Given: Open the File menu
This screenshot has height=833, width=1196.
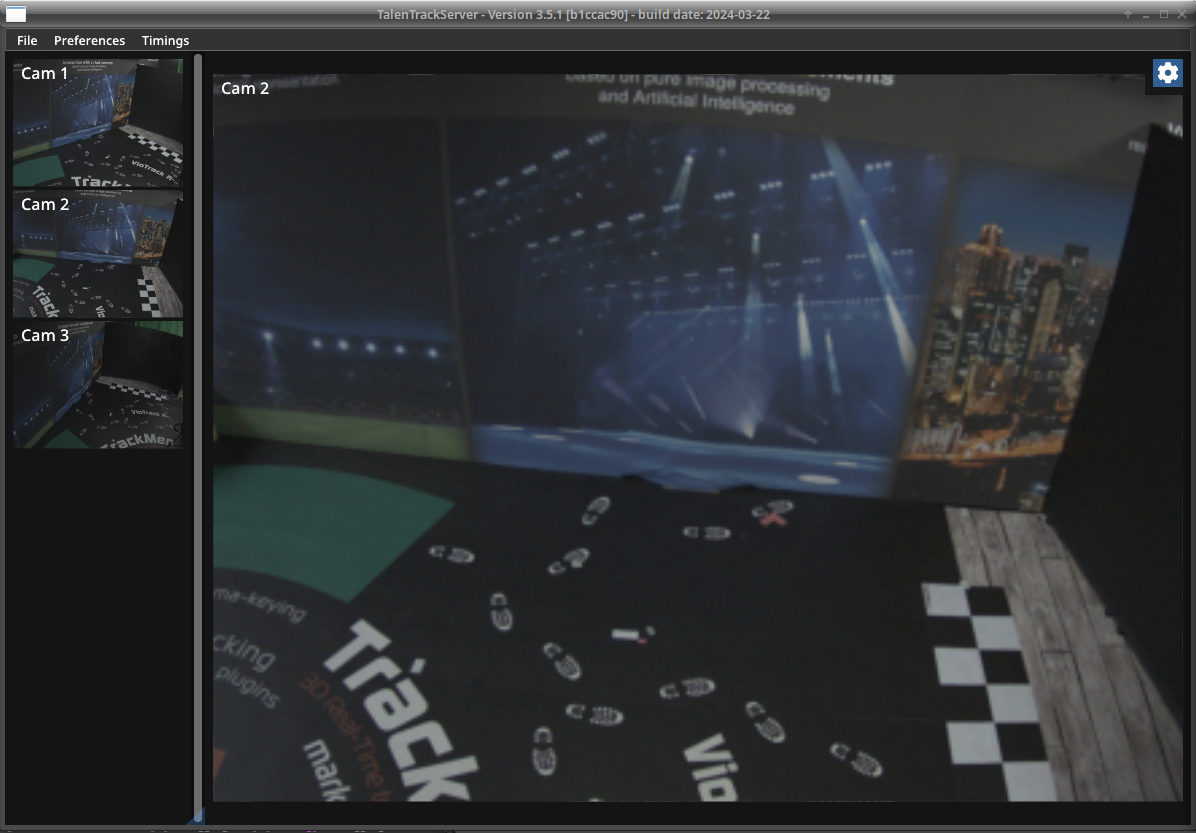Looking at the screenshot, I should 27,41.
